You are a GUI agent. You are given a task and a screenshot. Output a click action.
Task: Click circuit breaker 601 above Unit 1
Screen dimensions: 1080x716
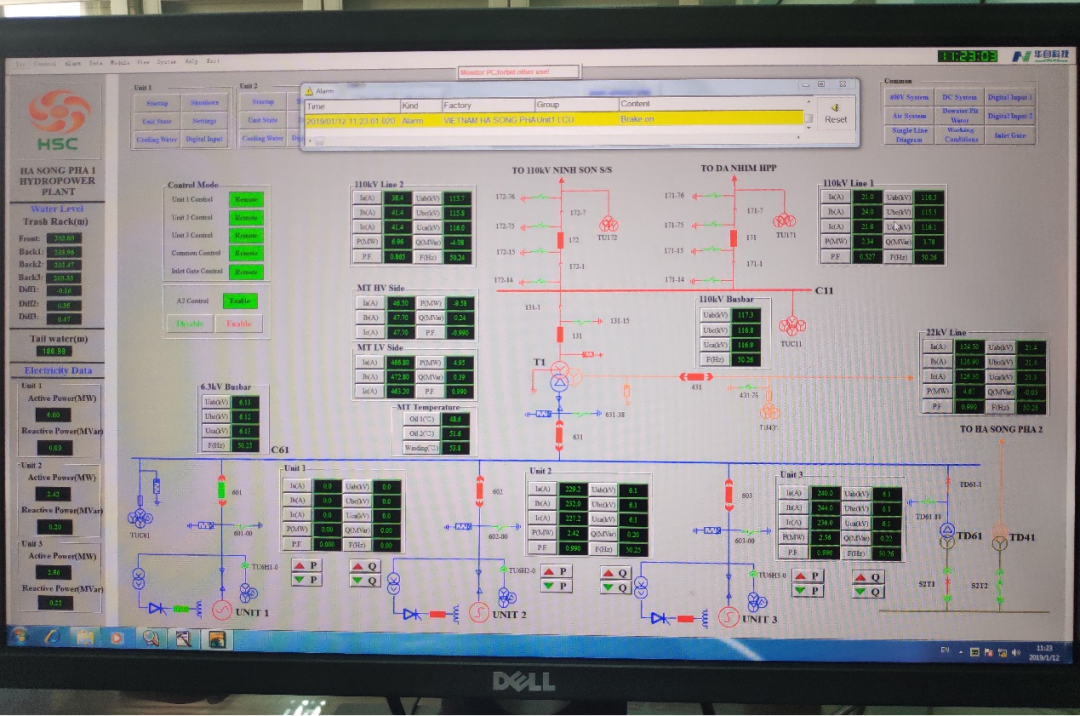tap(222, 490)
